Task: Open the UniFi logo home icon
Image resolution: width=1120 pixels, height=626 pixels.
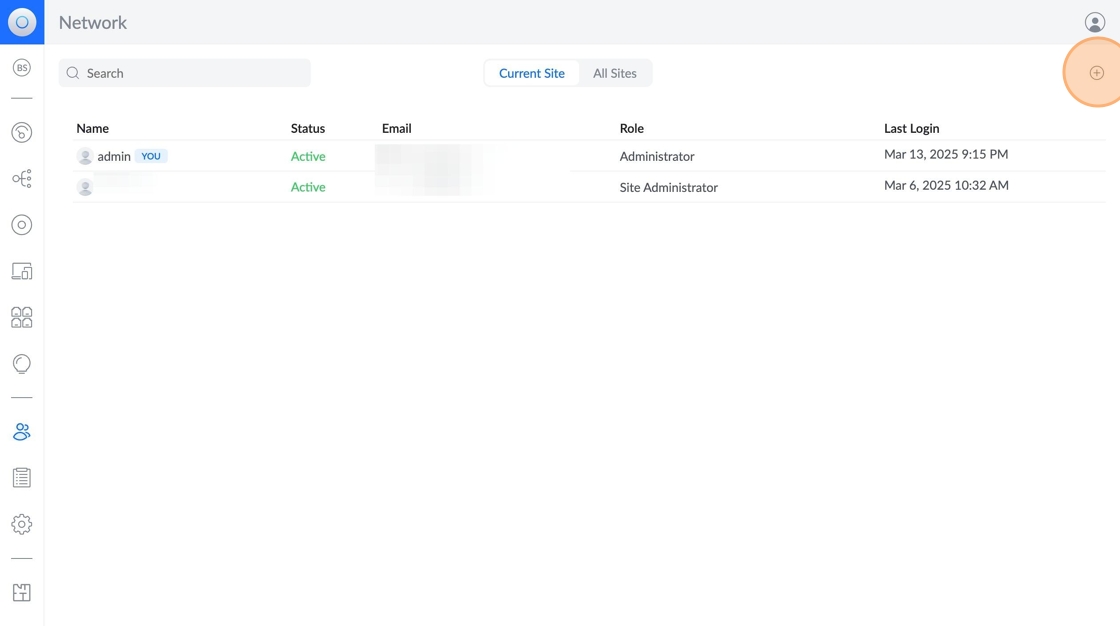Action: [x=22, y=22]
